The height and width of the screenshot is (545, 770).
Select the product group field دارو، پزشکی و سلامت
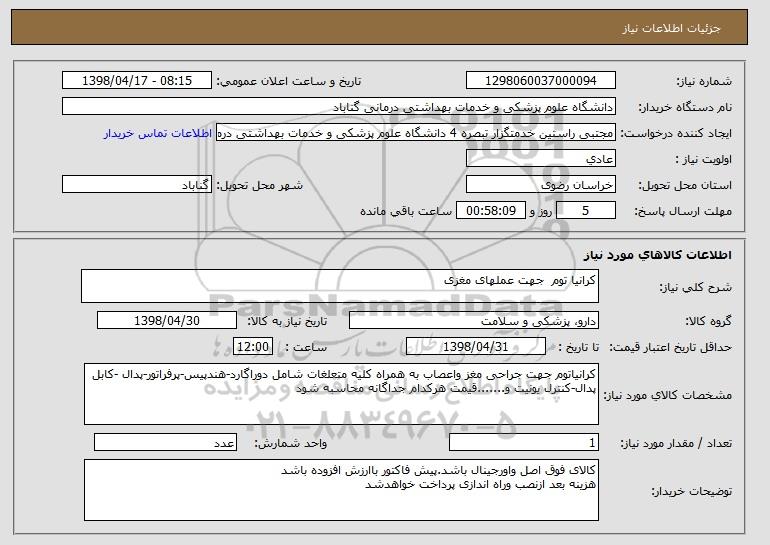473,321
